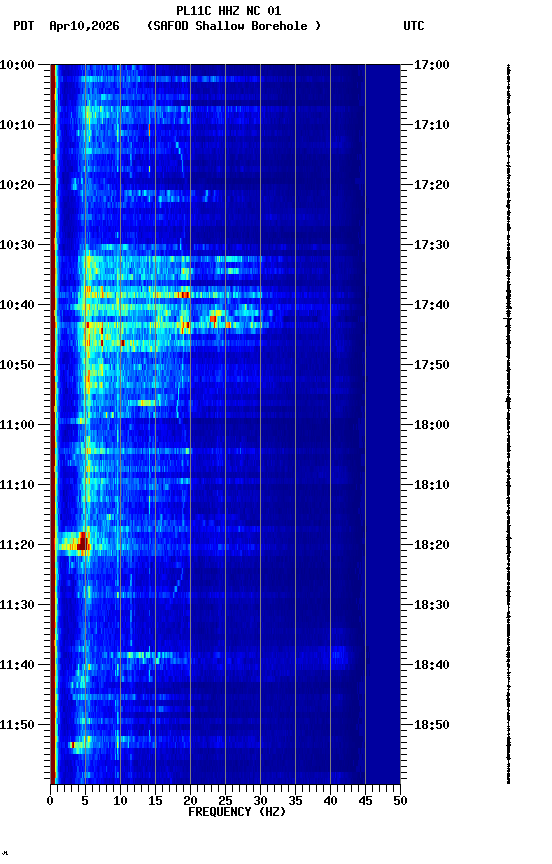The width and height of the screenshot is (552, 864).
Task: Click the 11:20 PDT time label
Action: tap(17, 545)
